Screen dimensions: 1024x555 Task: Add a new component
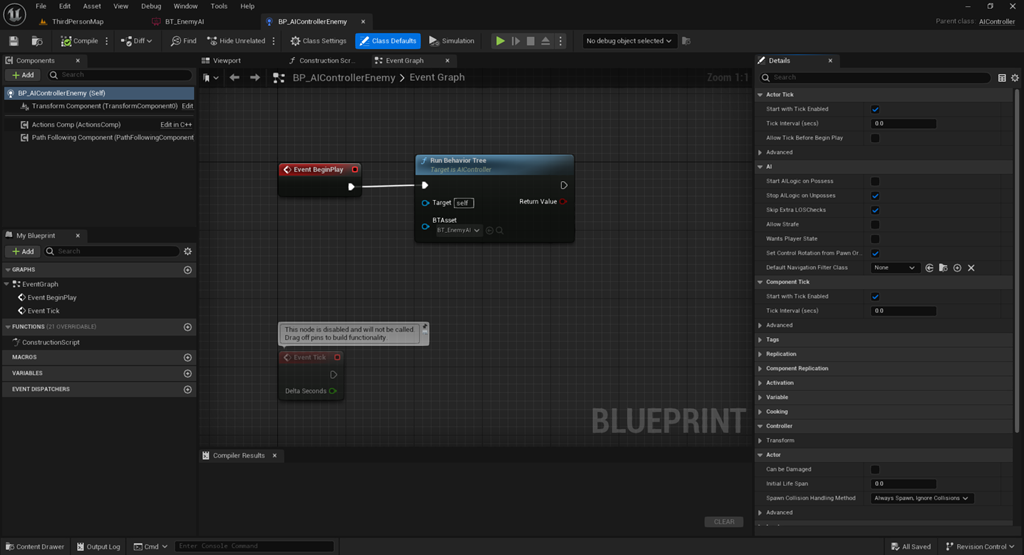click(x=23, y=75)
